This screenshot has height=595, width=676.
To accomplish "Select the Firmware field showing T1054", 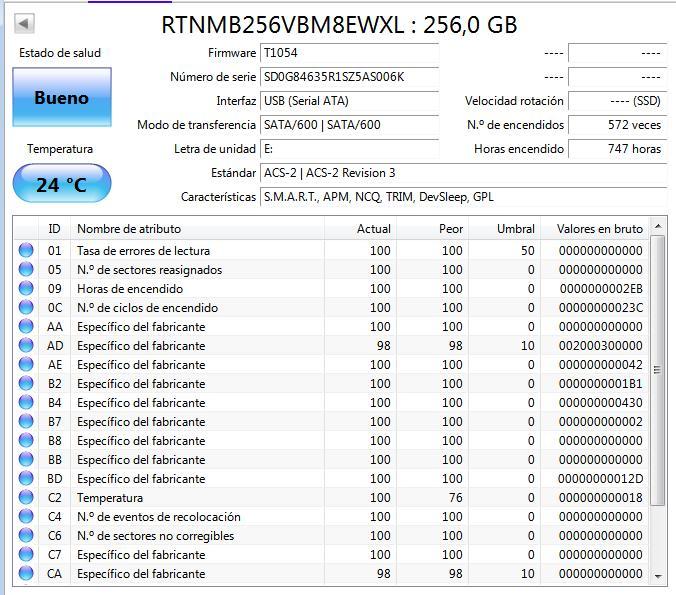I will (349, 53).
